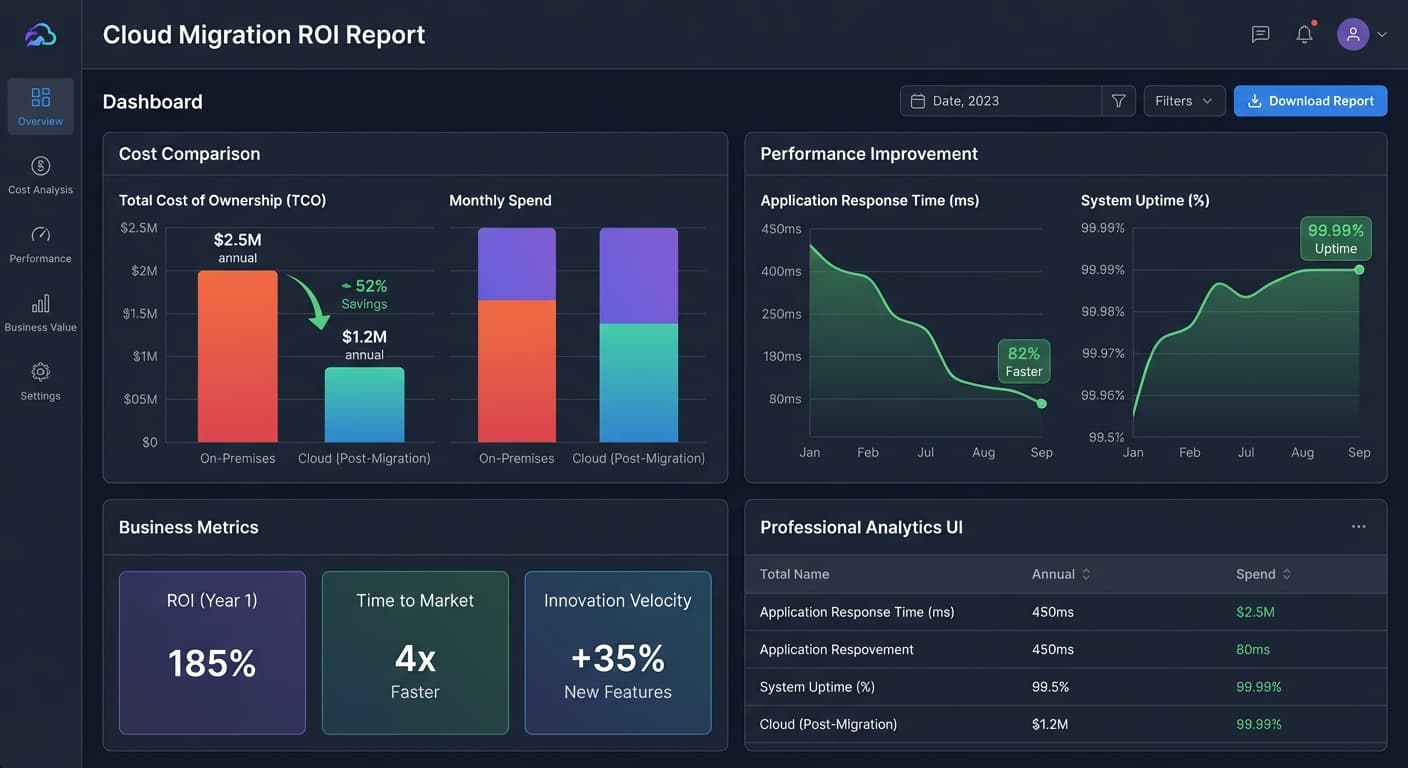The height and width of the screenshot is (768, 1408).
Task: Click the Download Report button
Action: [1310, 101]
